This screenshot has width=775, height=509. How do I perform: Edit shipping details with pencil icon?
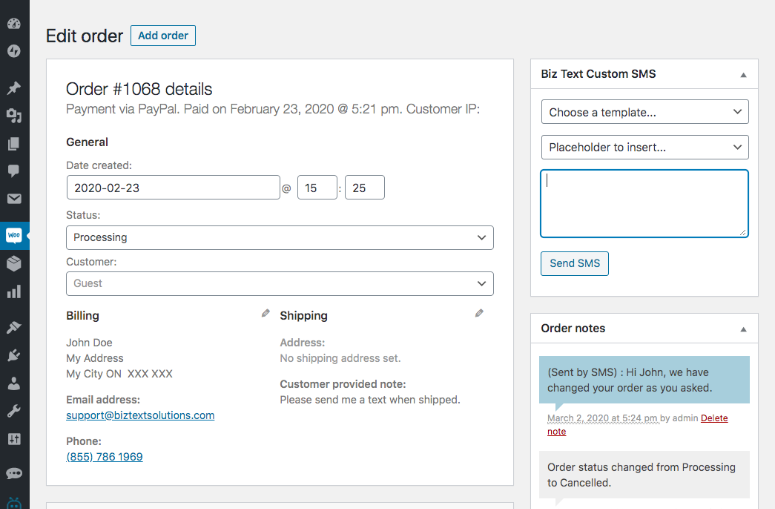point(479,313)
